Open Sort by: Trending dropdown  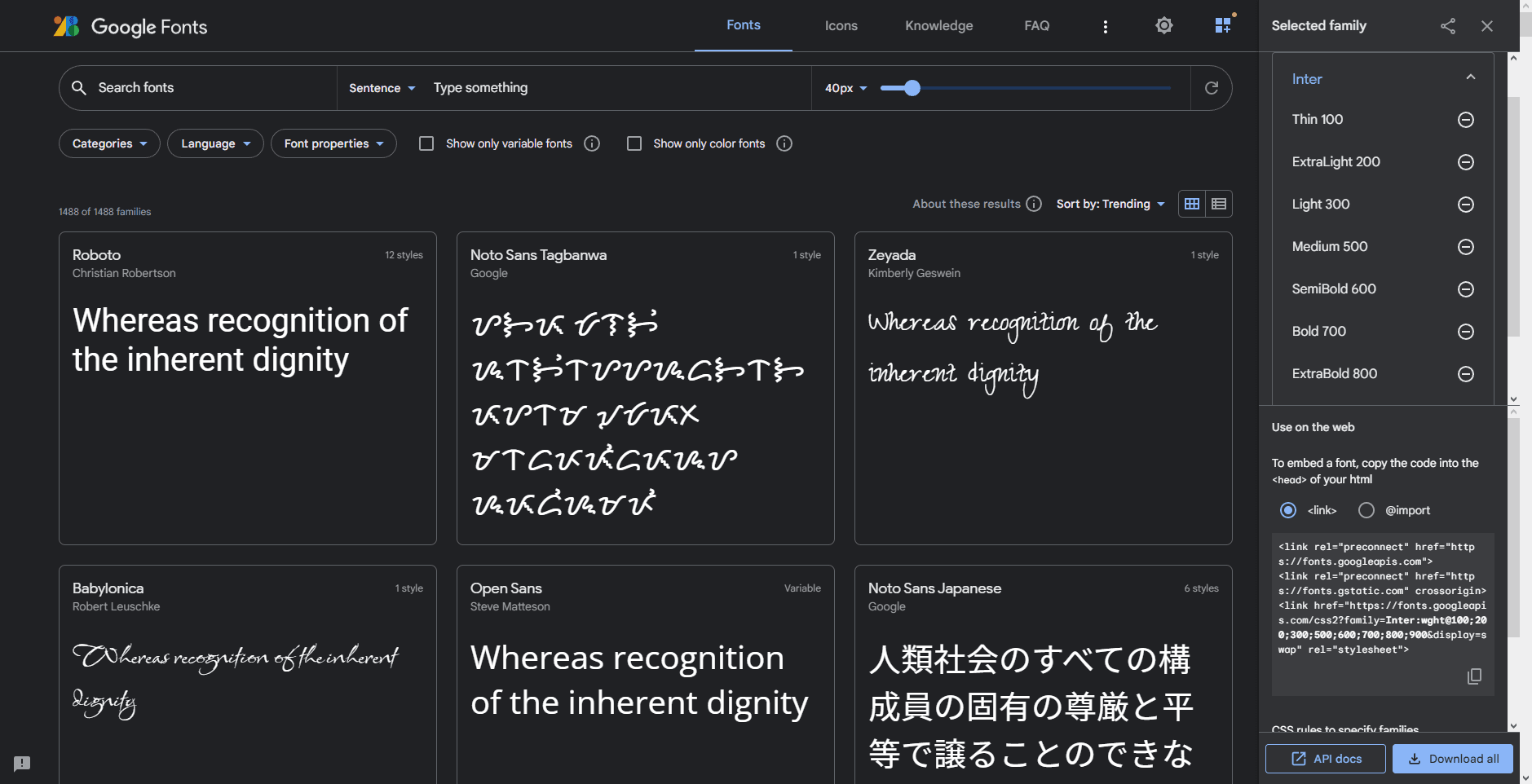click(1110, 204)
